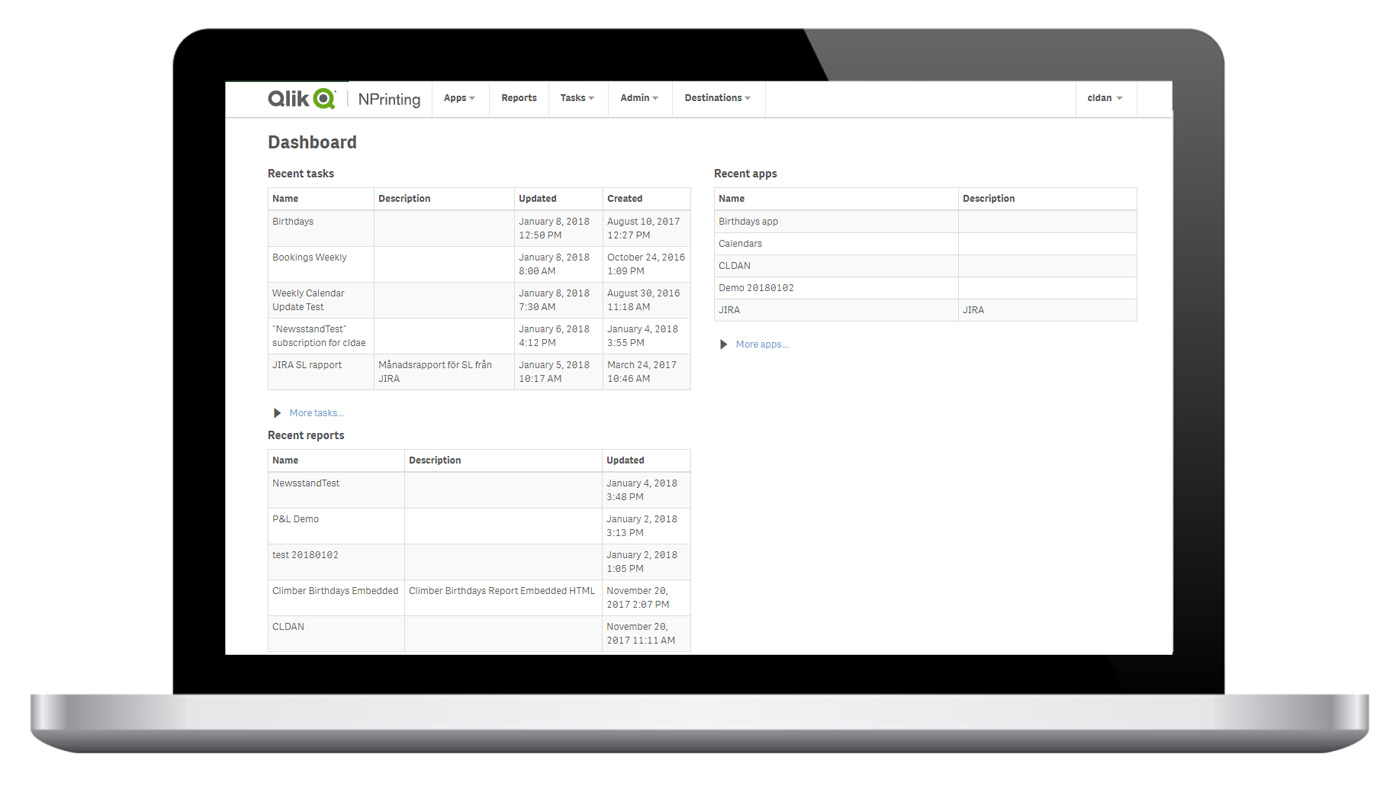Click the Calendars app entry
The width and height of the screenshot is (1400, 788).
click(740, 244)
